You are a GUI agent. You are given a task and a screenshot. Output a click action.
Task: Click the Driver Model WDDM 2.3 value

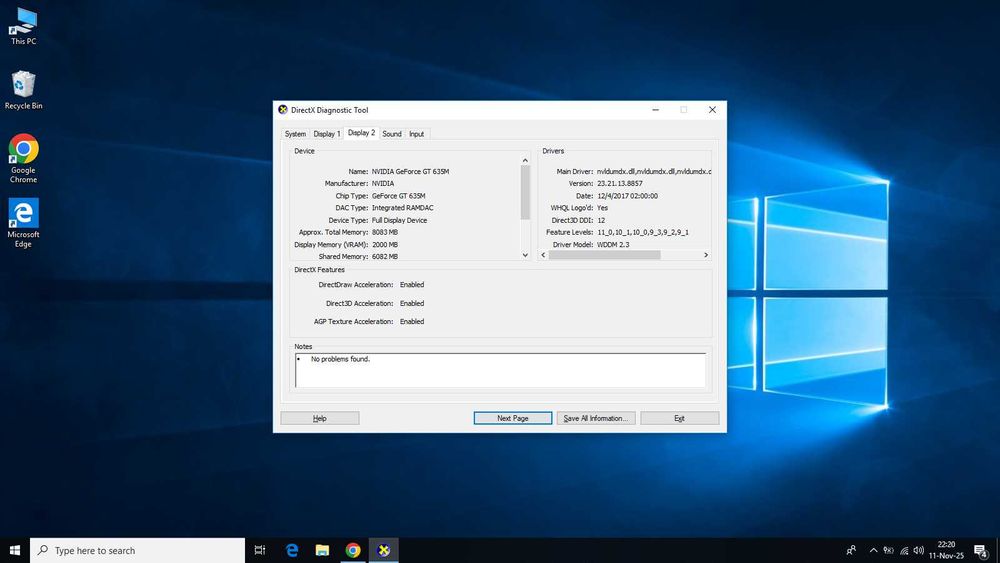tap(612, 245)
